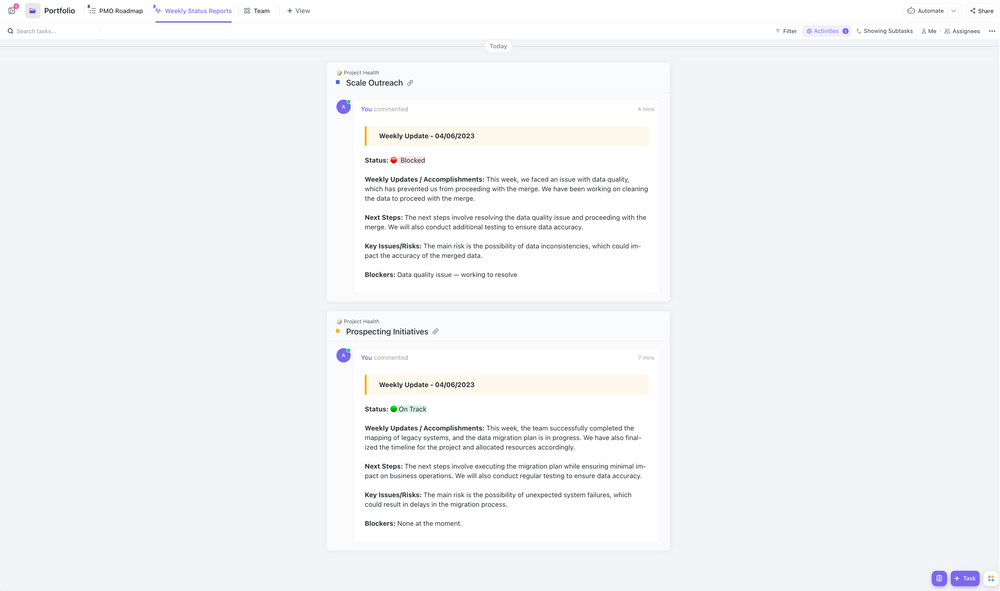Open the Assignees dropdown

click(x=962, y=31)
